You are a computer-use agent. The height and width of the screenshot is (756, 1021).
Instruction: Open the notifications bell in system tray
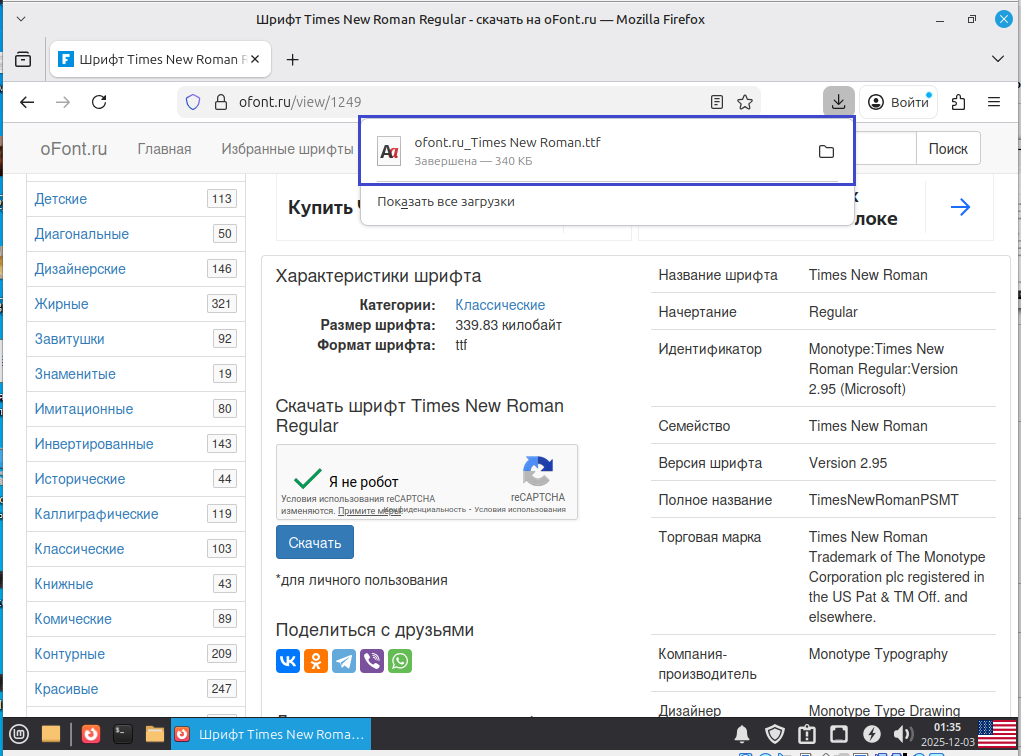click(742, 735)
